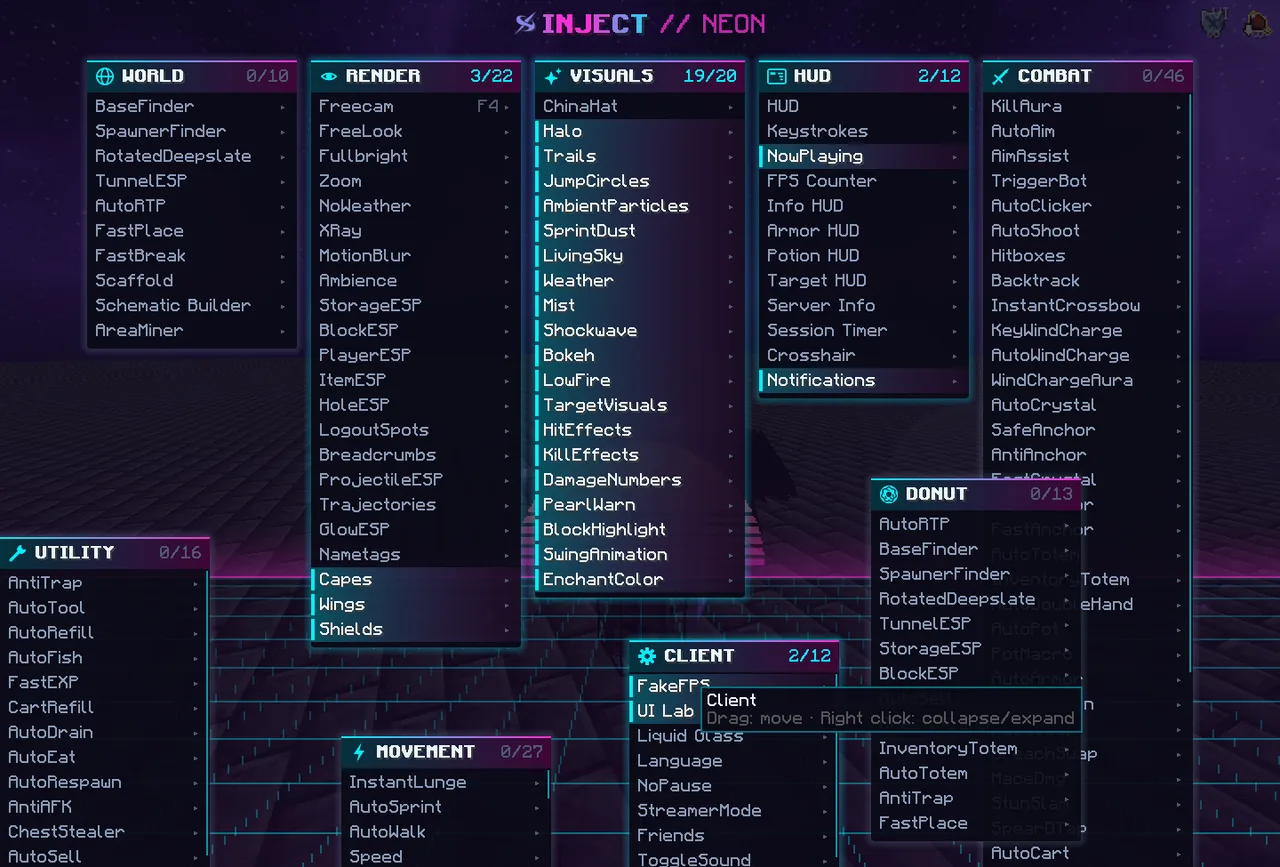Click the sparkle icon in the Visuals panel header

tap(553, 76)
